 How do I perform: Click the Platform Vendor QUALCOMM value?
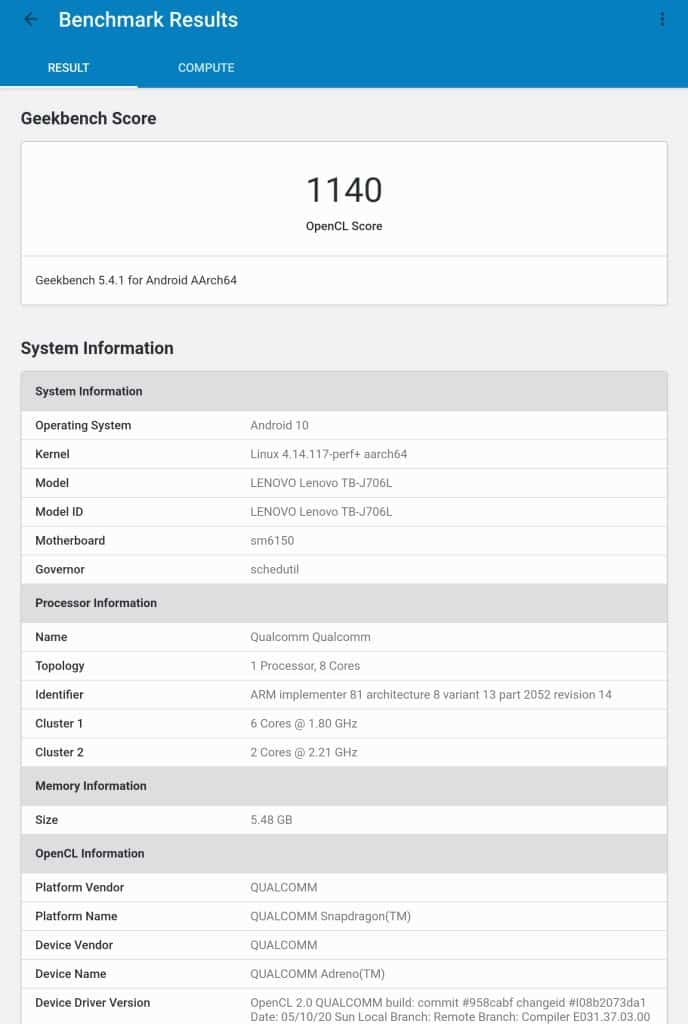point(283,888)
